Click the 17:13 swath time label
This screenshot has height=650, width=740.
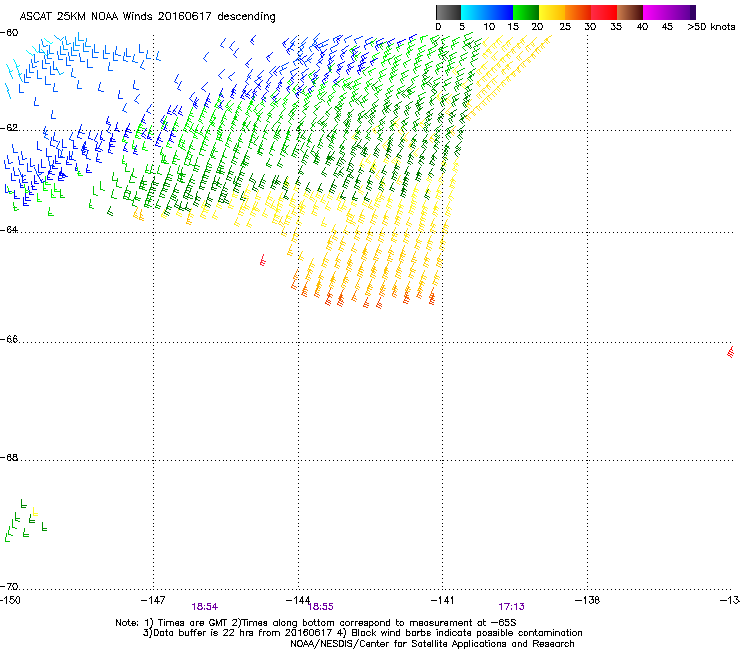(x=512, y=607)
